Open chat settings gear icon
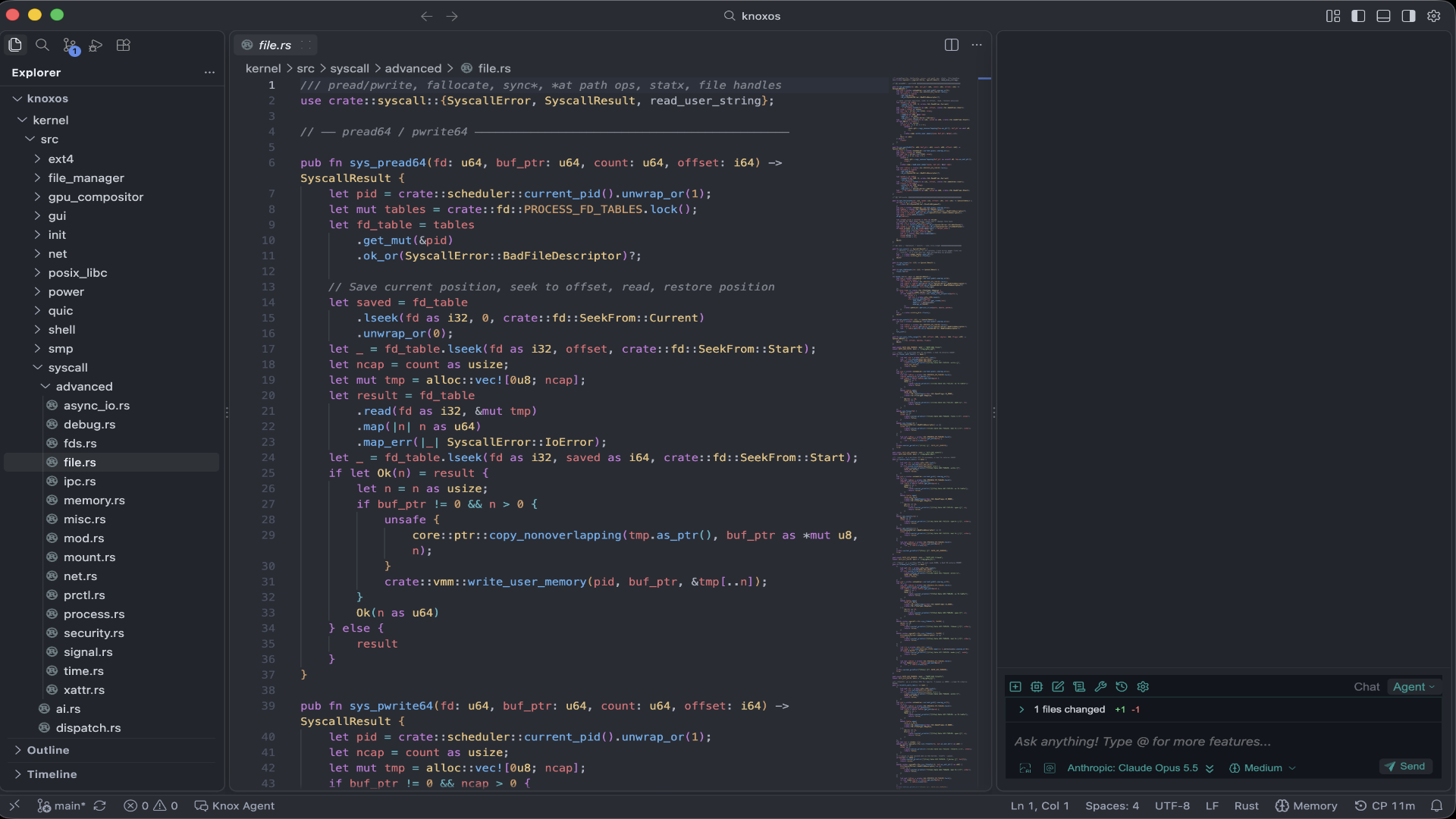Screen dimensions: 1456x819 coord(1143,687)
